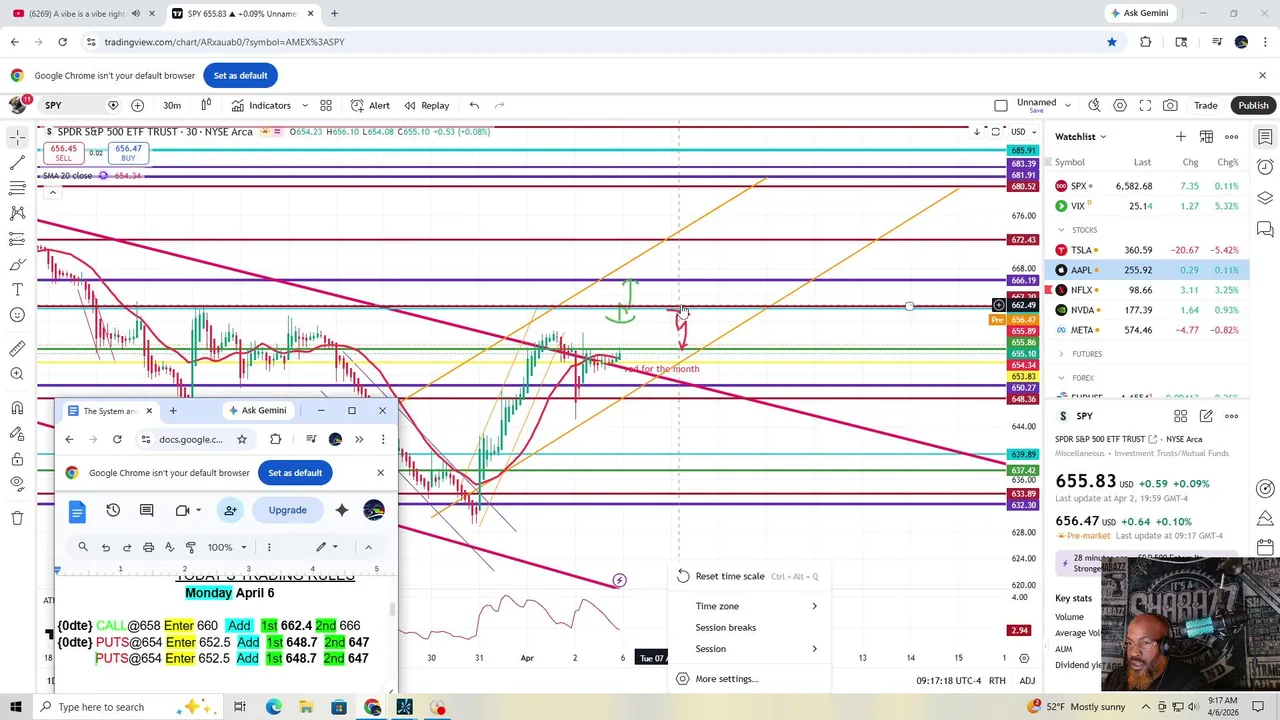Undo the last chart action
The image size is (1280, 720).
coord(474,105)
